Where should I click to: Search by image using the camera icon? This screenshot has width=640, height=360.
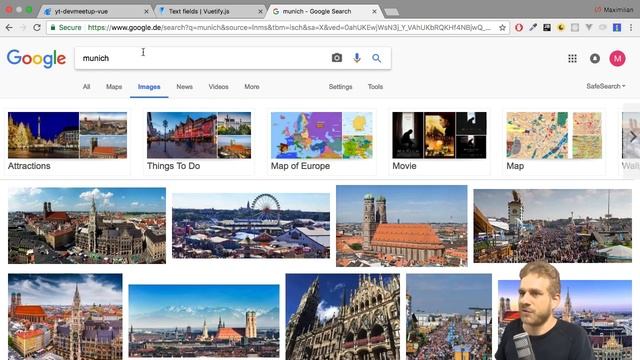(x=337, y=58)
